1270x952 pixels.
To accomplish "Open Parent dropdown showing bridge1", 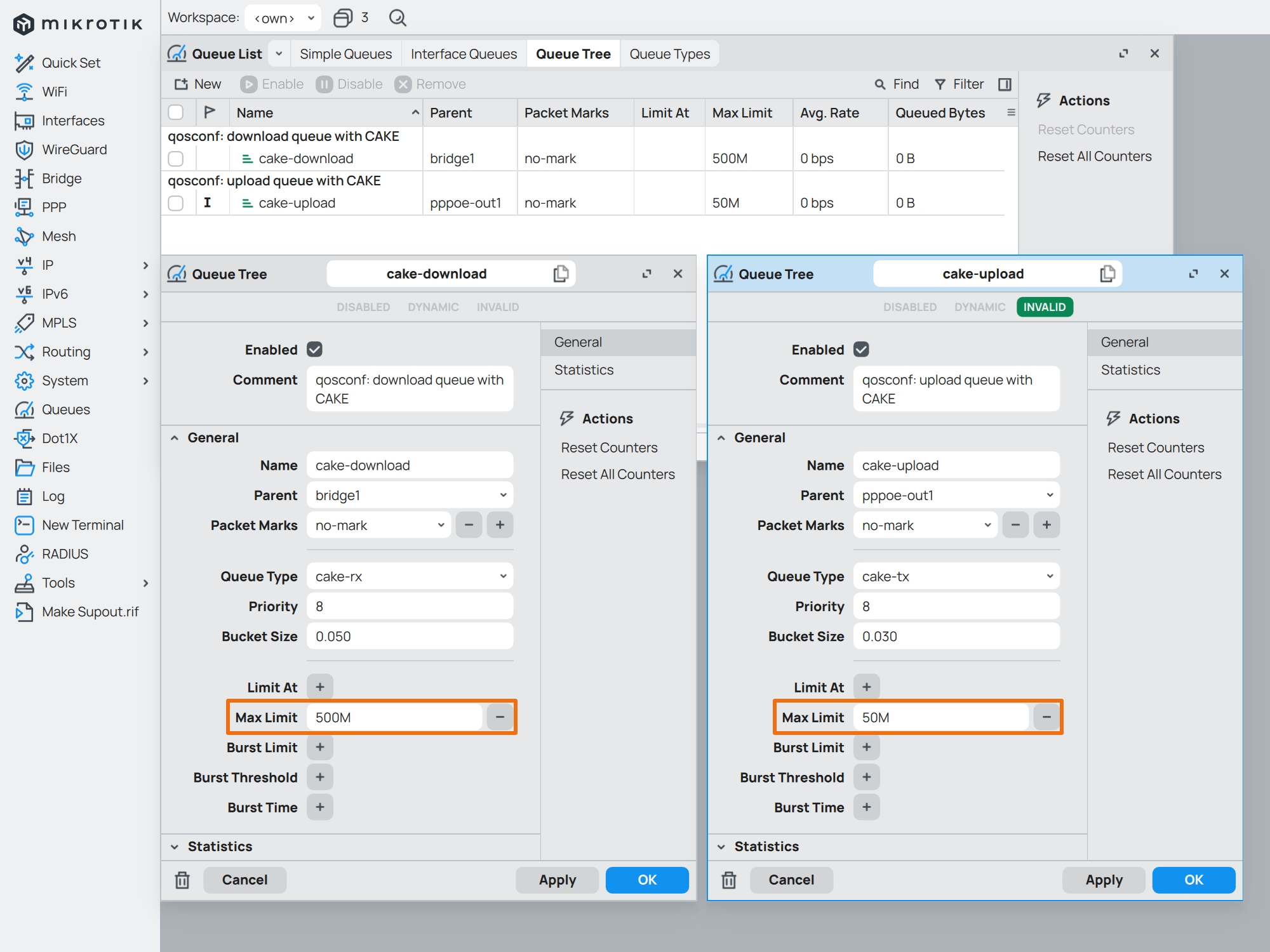I will 410,495.
